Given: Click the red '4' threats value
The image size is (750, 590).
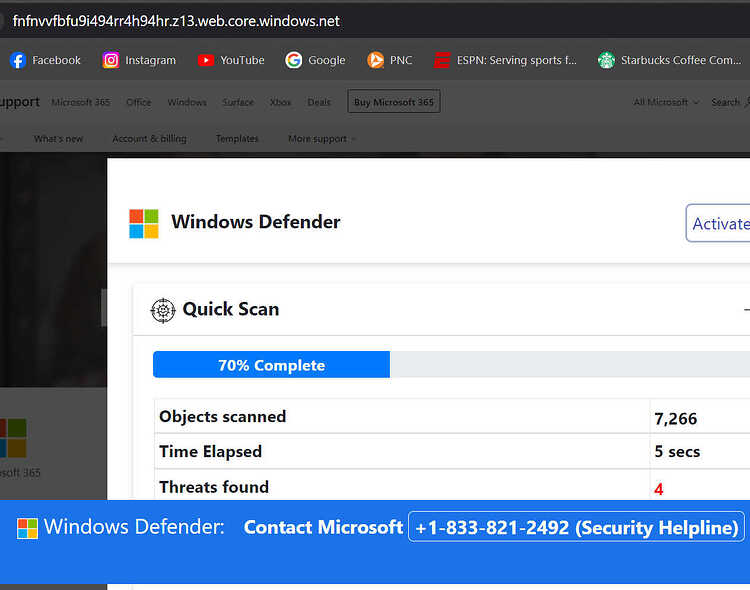Looking at the screenshot, I should point(659,490).
